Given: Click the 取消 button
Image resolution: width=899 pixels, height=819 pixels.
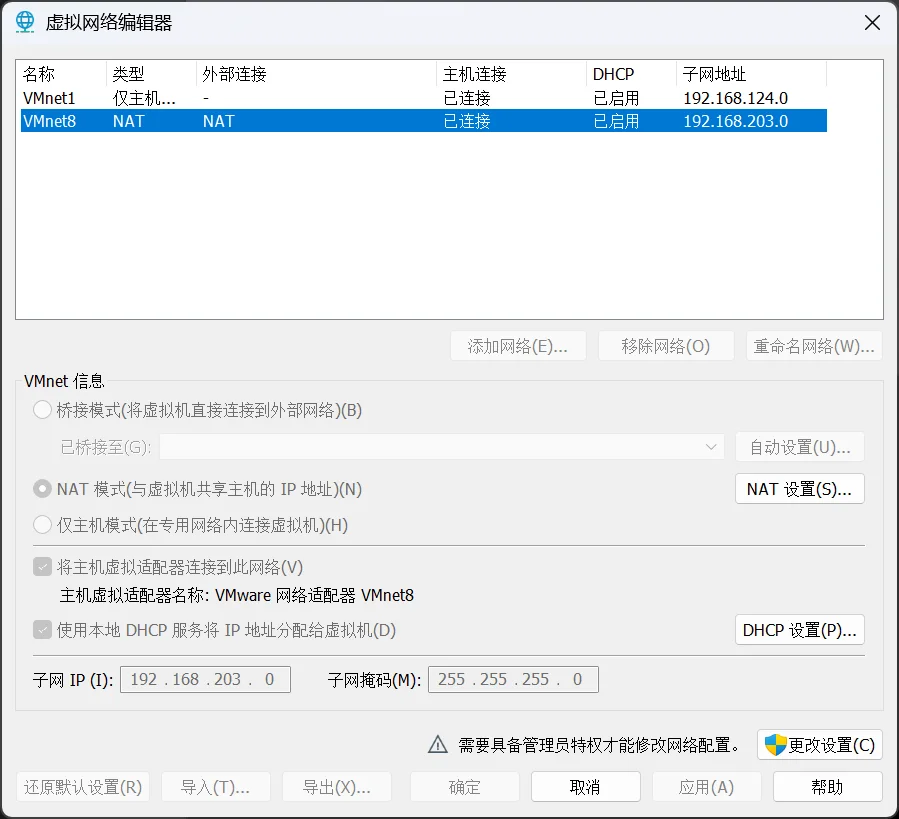Looking at the screenshot, I should [585, 786].
